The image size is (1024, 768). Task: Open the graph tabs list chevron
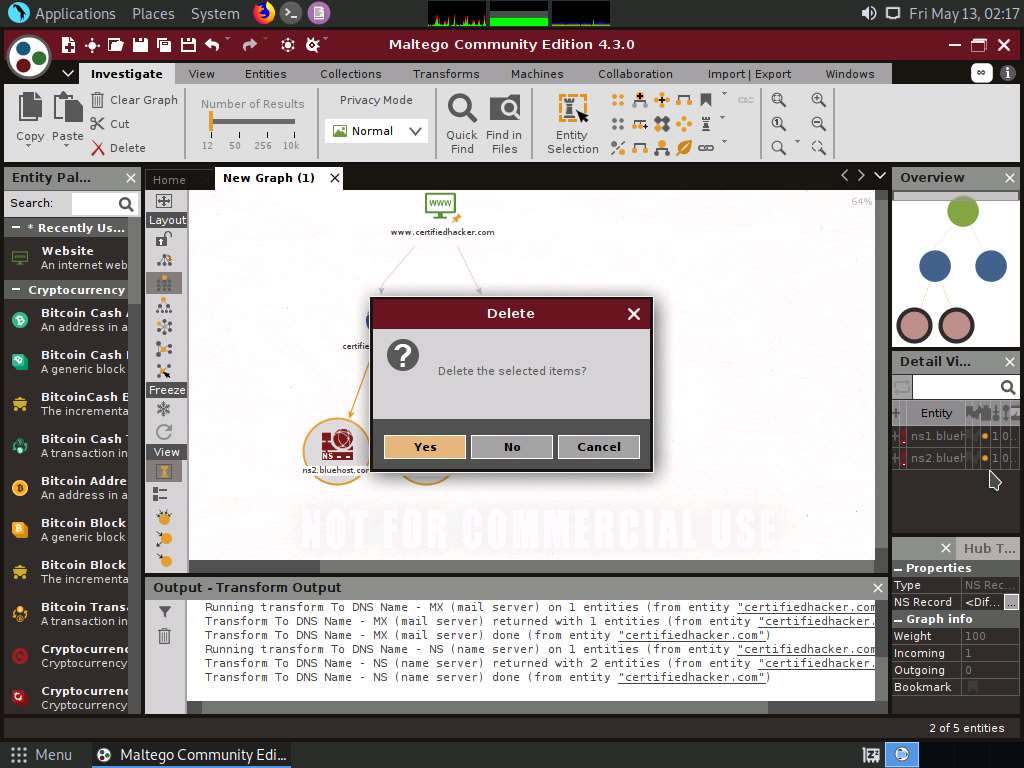[x=880, y=175]
